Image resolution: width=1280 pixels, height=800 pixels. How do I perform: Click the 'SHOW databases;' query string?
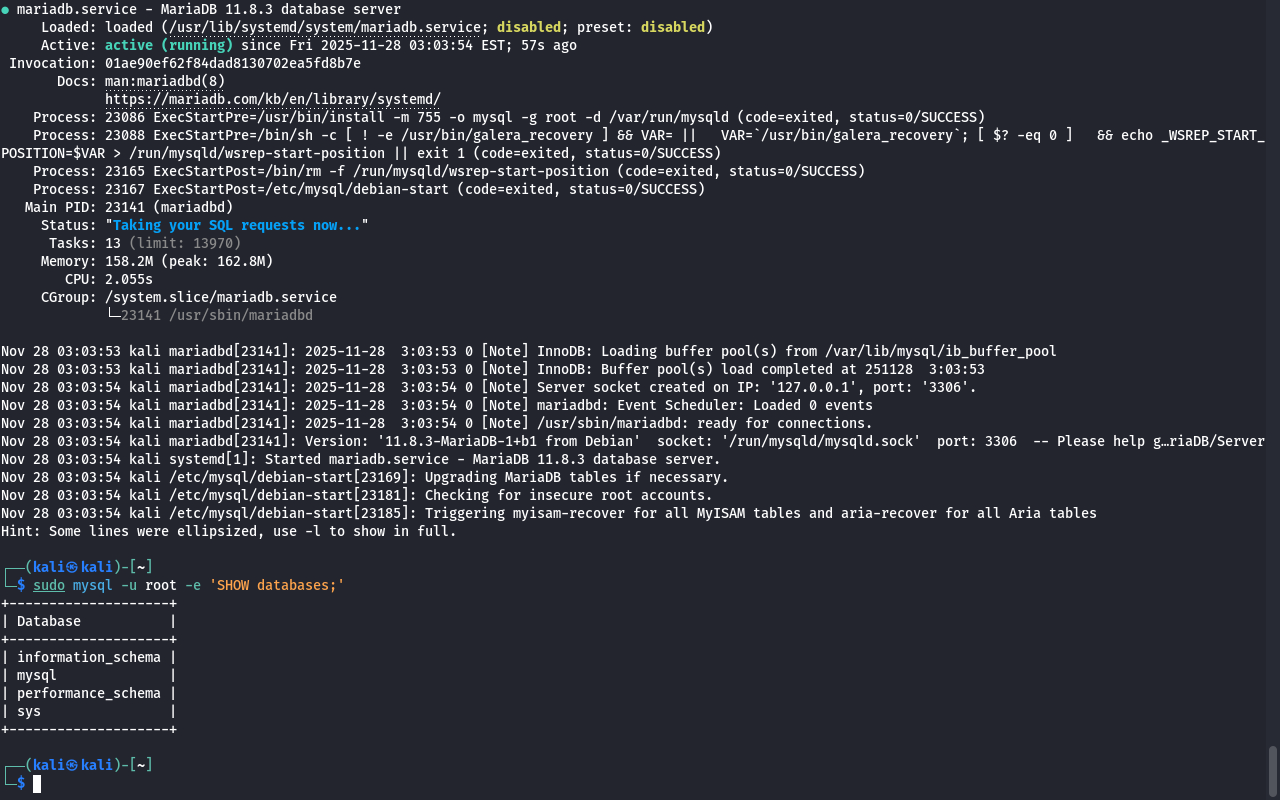coord(277,585)
